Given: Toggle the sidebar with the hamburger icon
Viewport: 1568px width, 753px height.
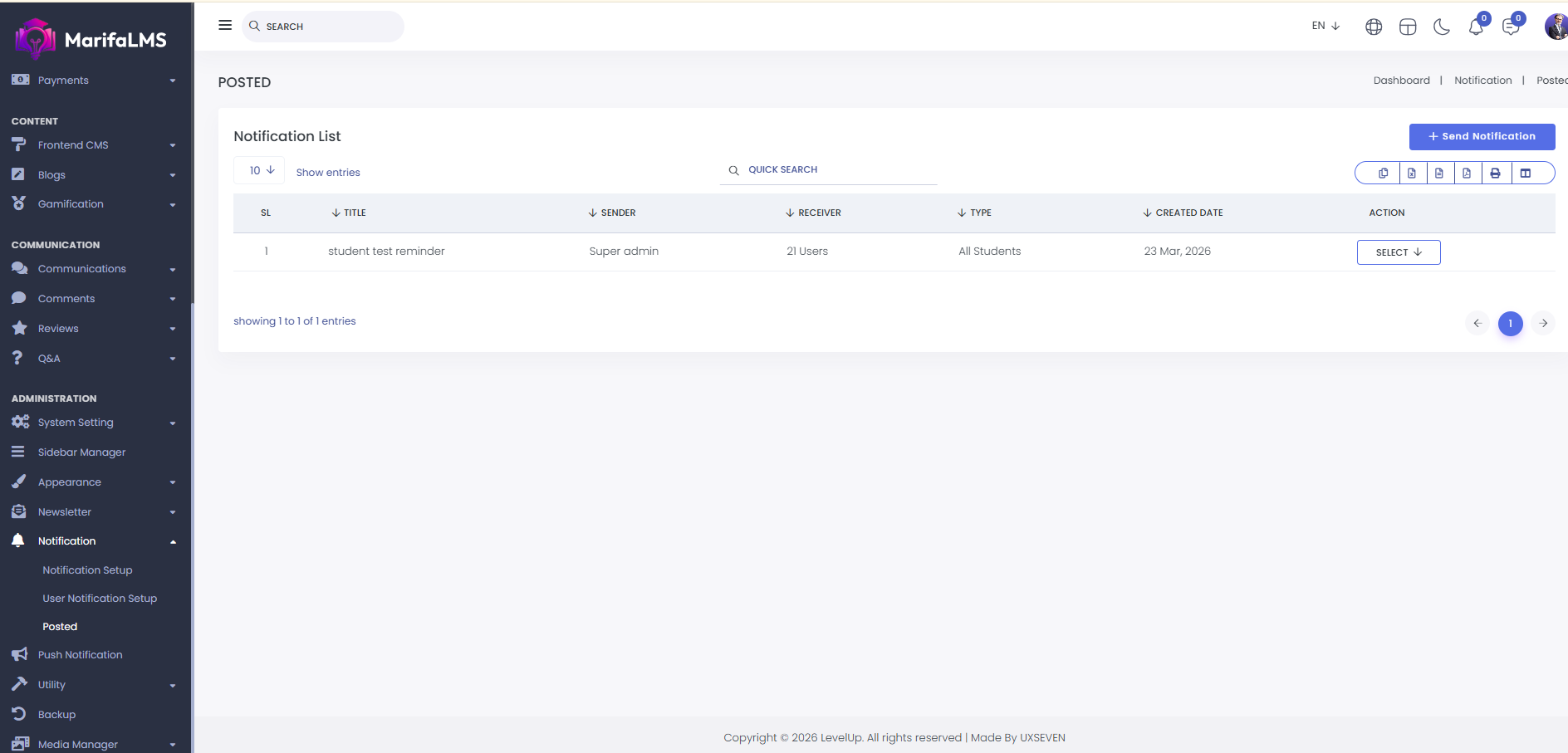Looking at the screenshot, I should click(225, 25).
